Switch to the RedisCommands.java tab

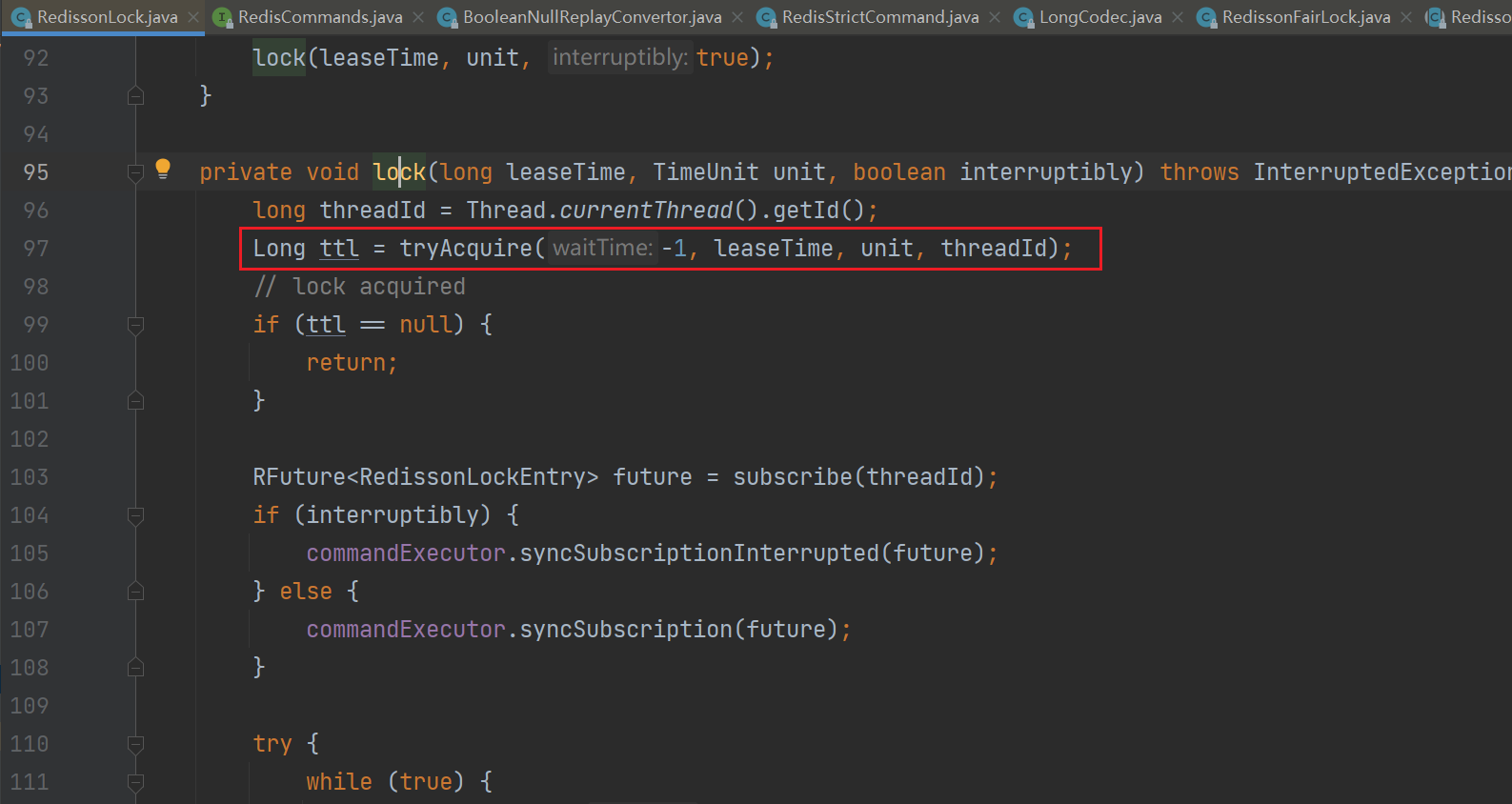319,17
